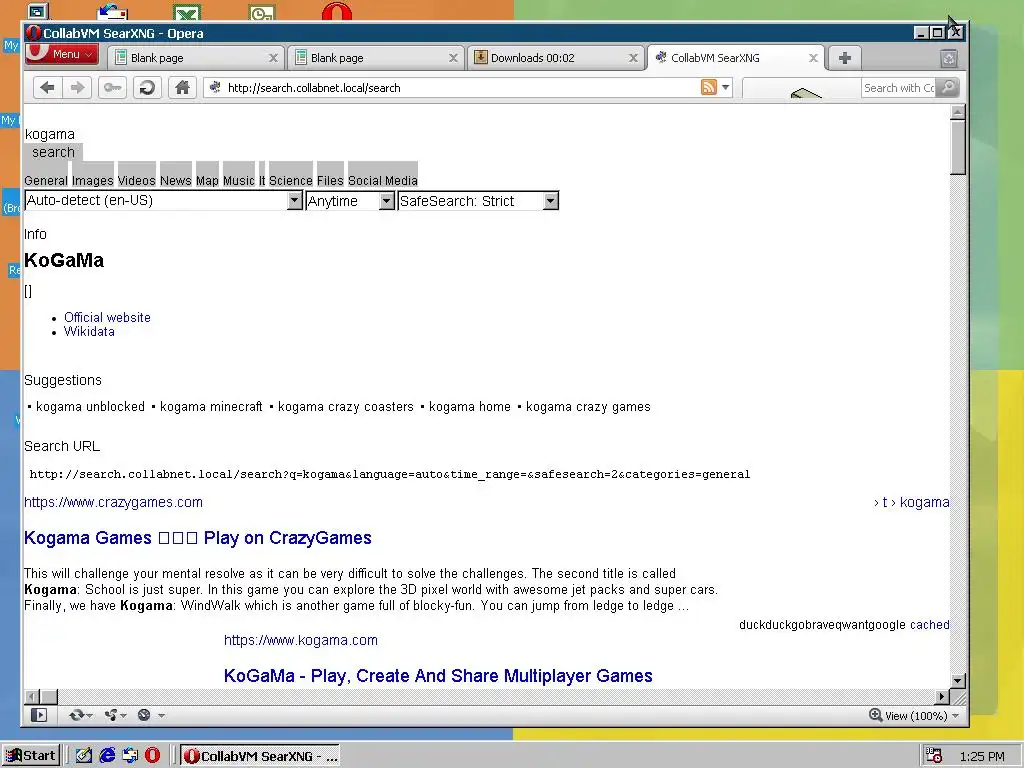1024x768 pixels.
Task: Launch Internet Explorer from Quick Launch
Action: coord(106,756)
